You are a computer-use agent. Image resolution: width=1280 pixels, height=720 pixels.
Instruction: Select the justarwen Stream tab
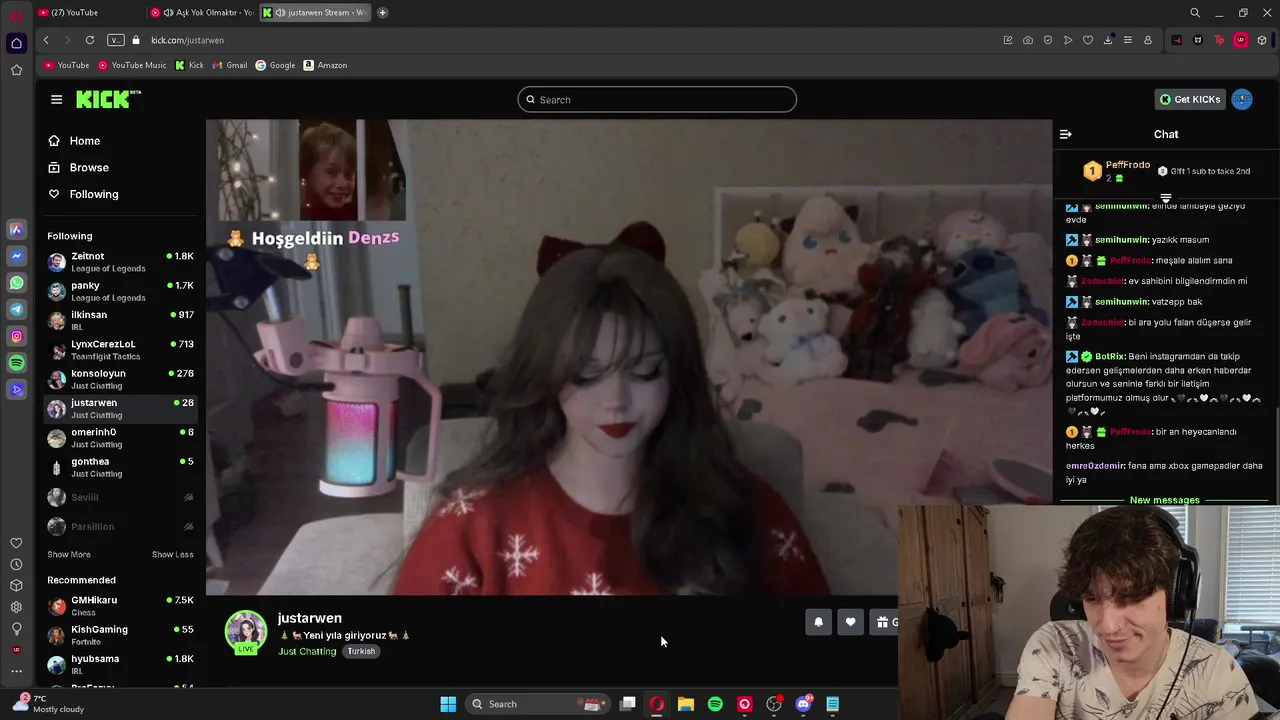[x=315, y=13]
